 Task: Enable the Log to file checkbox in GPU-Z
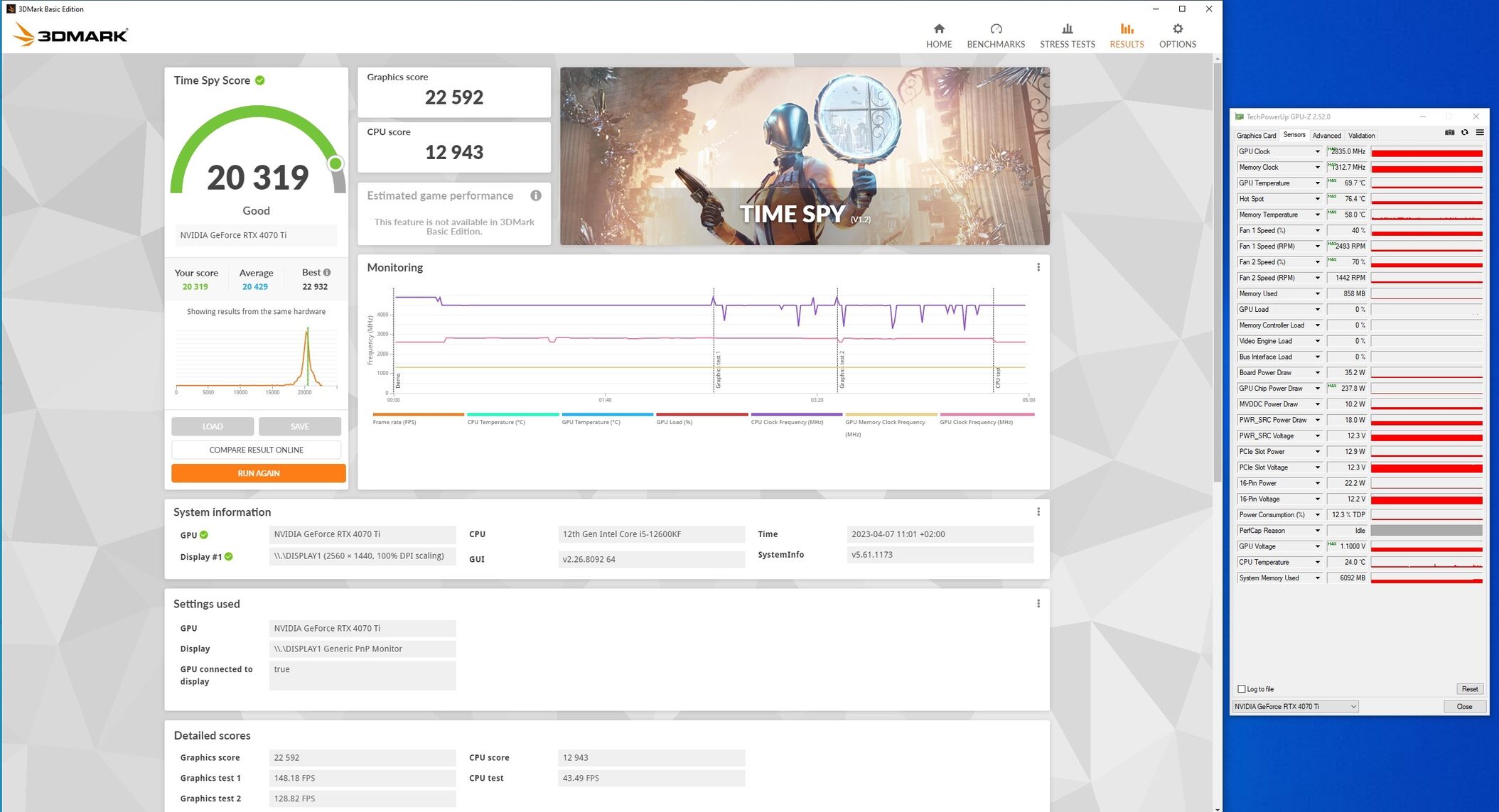point(1241,689)
